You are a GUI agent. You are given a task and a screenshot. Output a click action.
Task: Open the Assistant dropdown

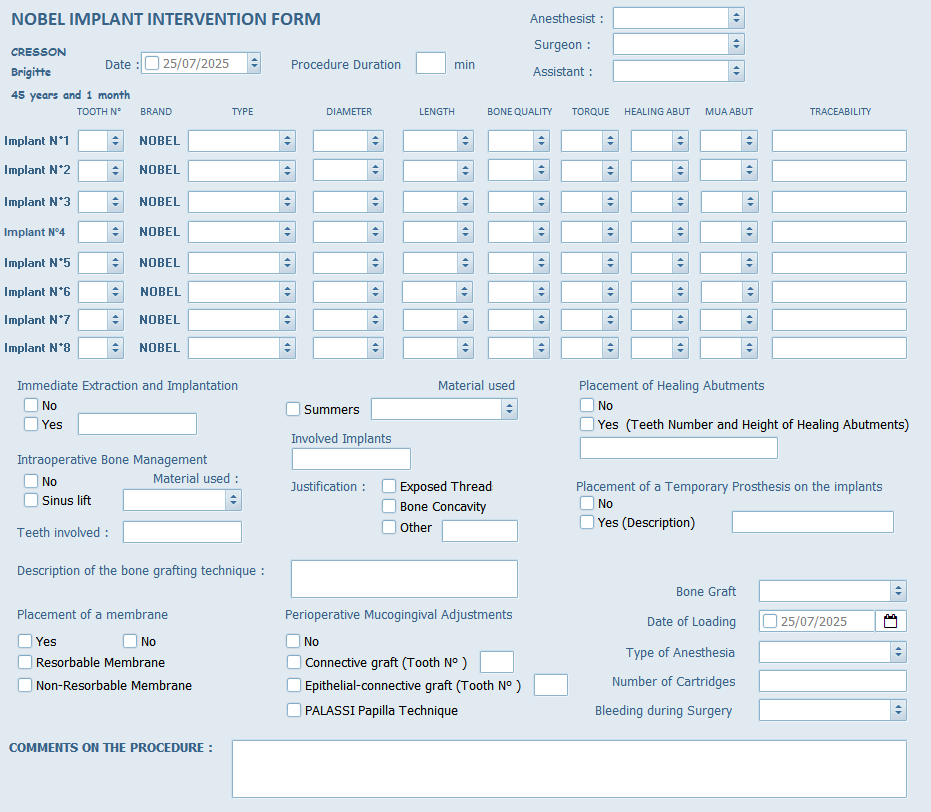[x=736, y=71]
